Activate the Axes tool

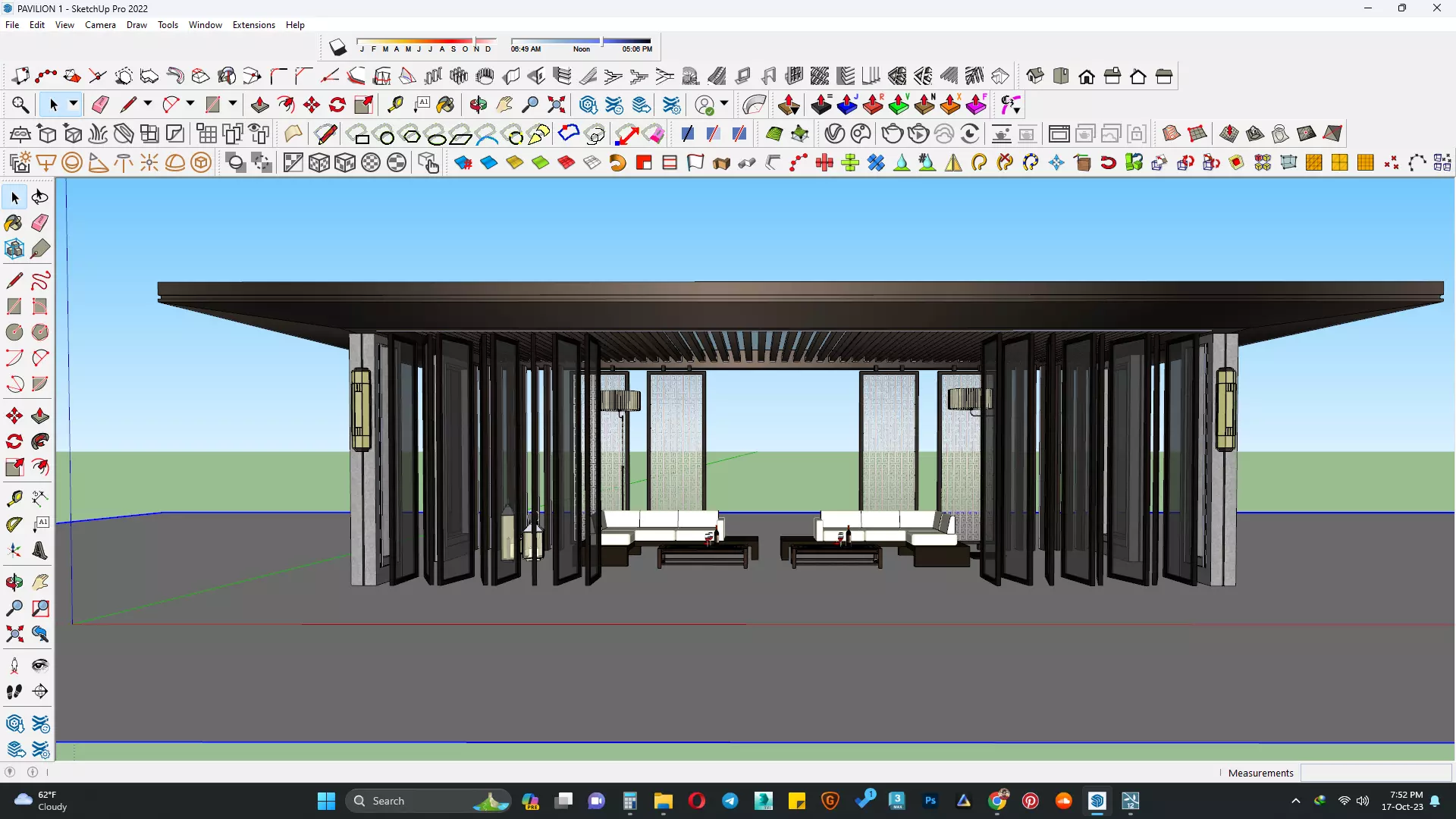[x=14, y=551]
